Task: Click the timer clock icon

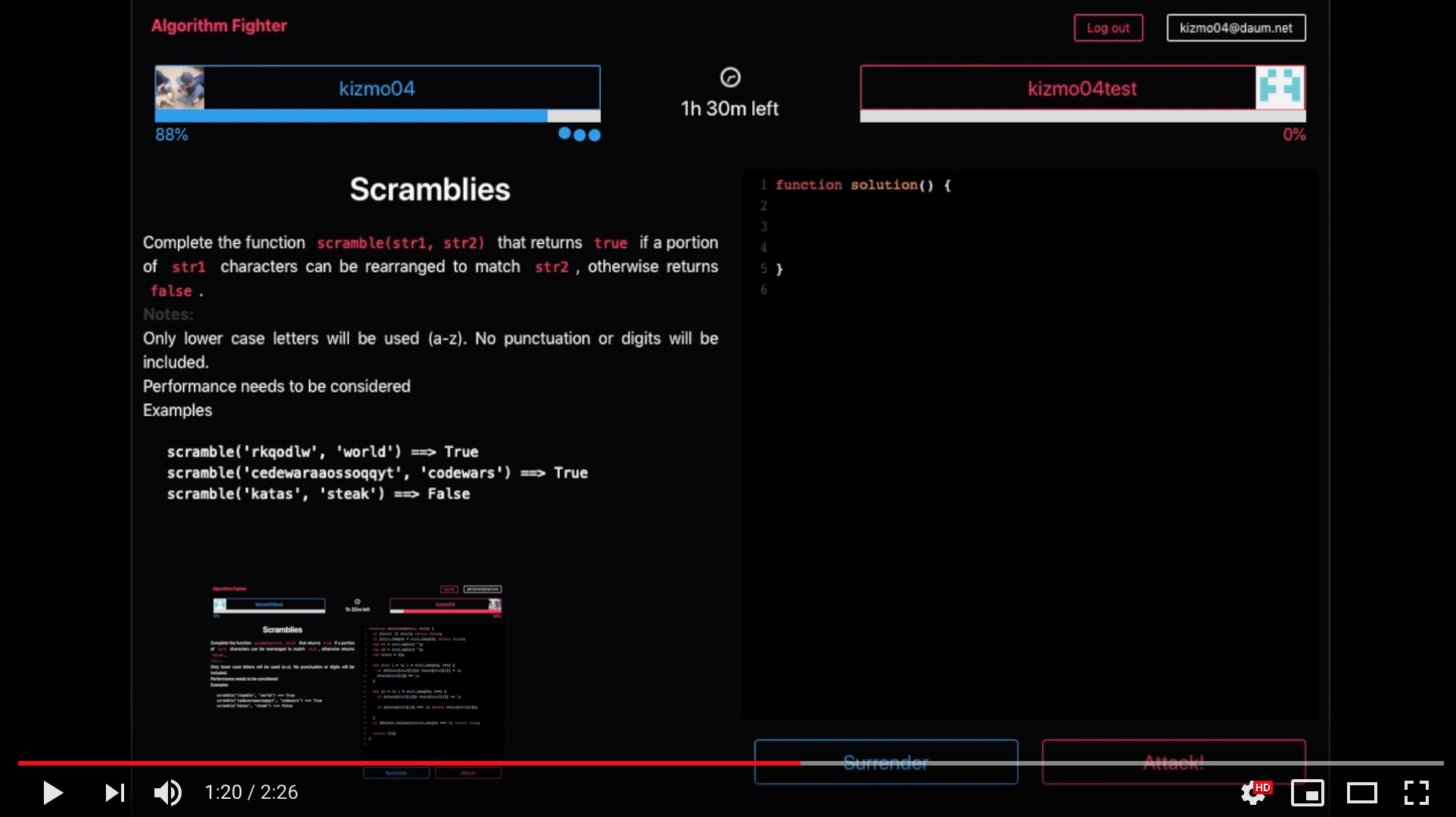Action: tap(730, 77)
